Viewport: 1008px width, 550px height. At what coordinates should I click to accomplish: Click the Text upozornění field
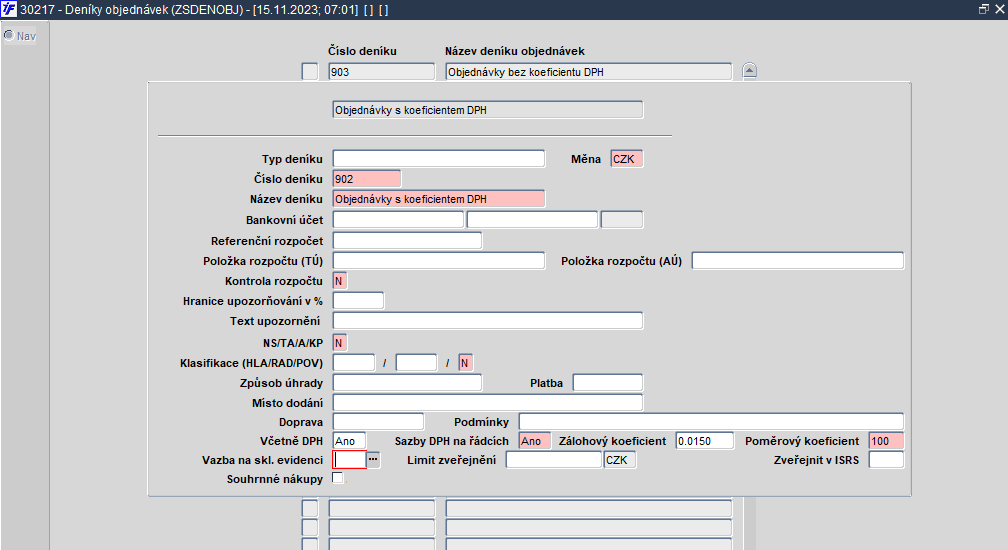pyautogui.click(x=487, y=321)
